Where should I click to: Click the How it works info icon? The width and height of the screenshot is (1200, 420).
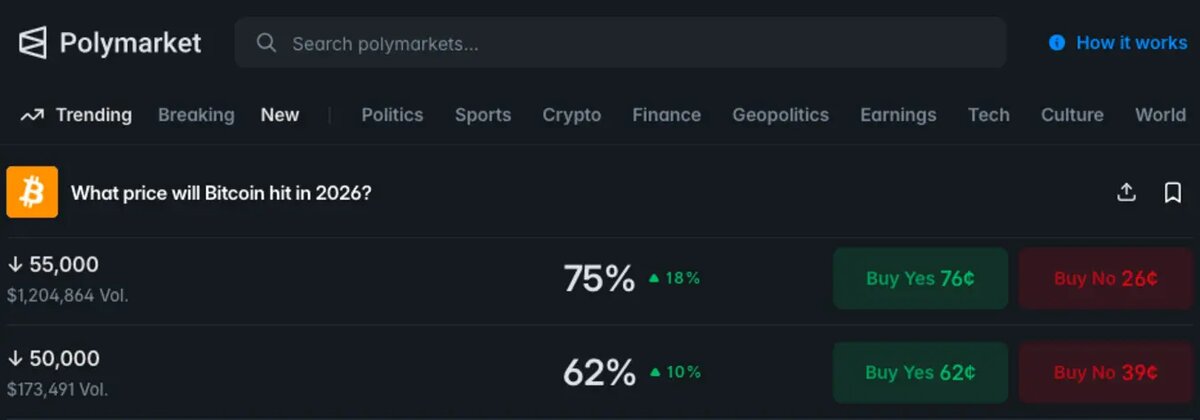(x=1057, y=43)
